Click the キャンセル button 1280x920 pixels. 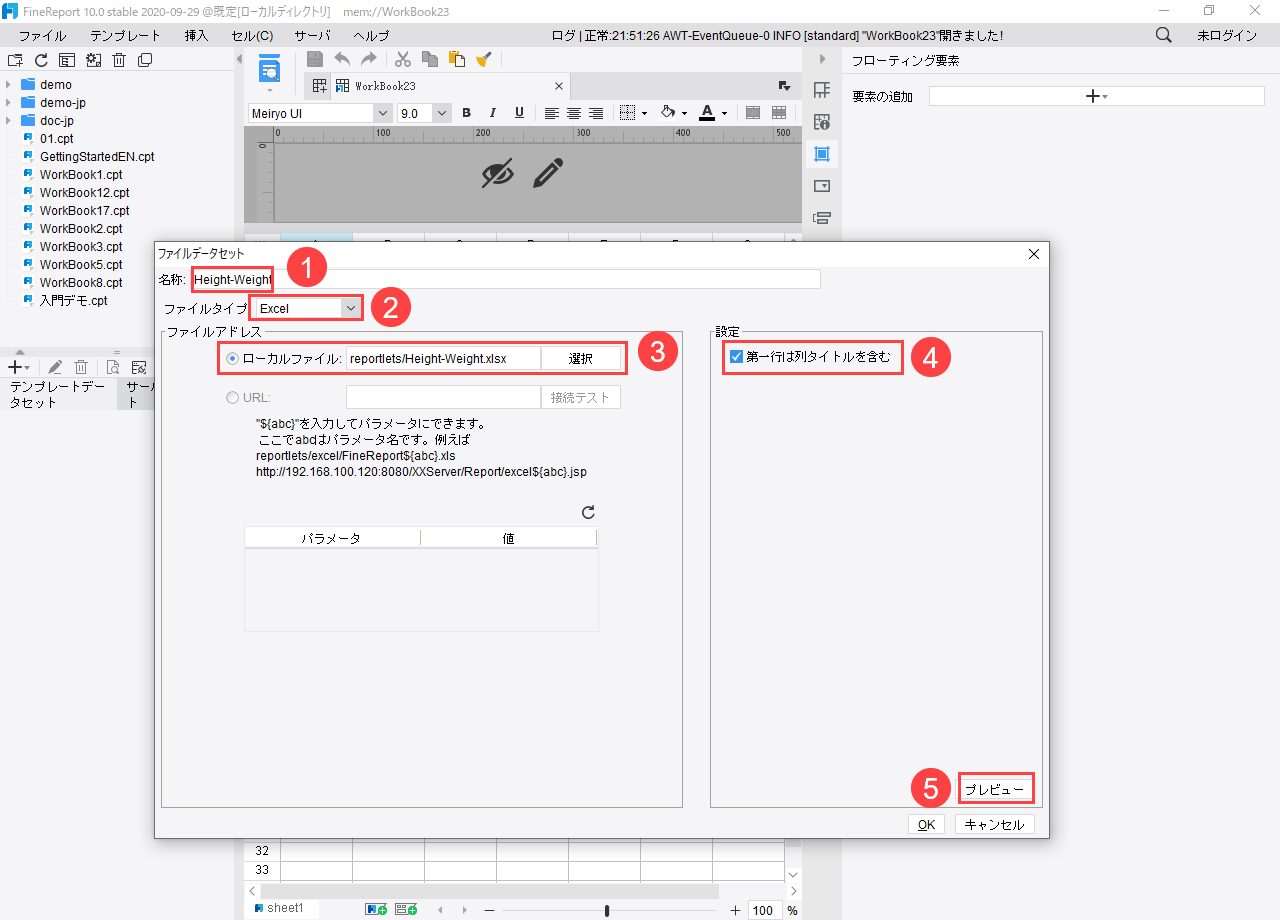pos(995,825)
